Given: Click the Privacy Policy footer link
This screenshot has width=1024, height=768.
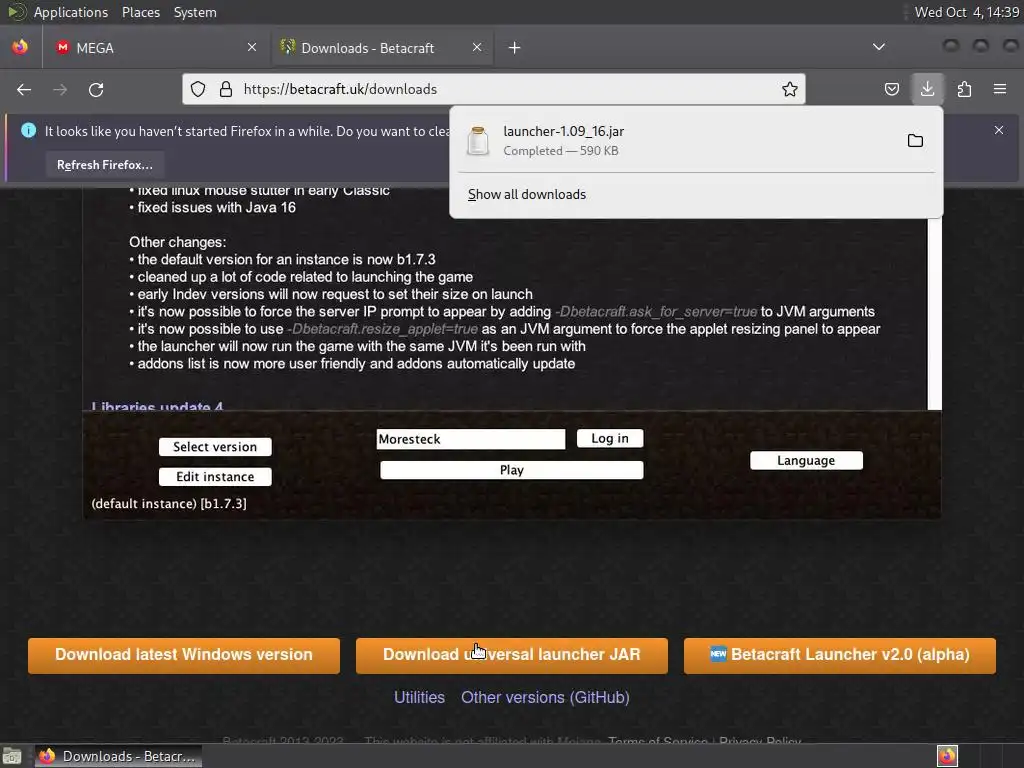Looking at the screenshot, I should 760,741.
